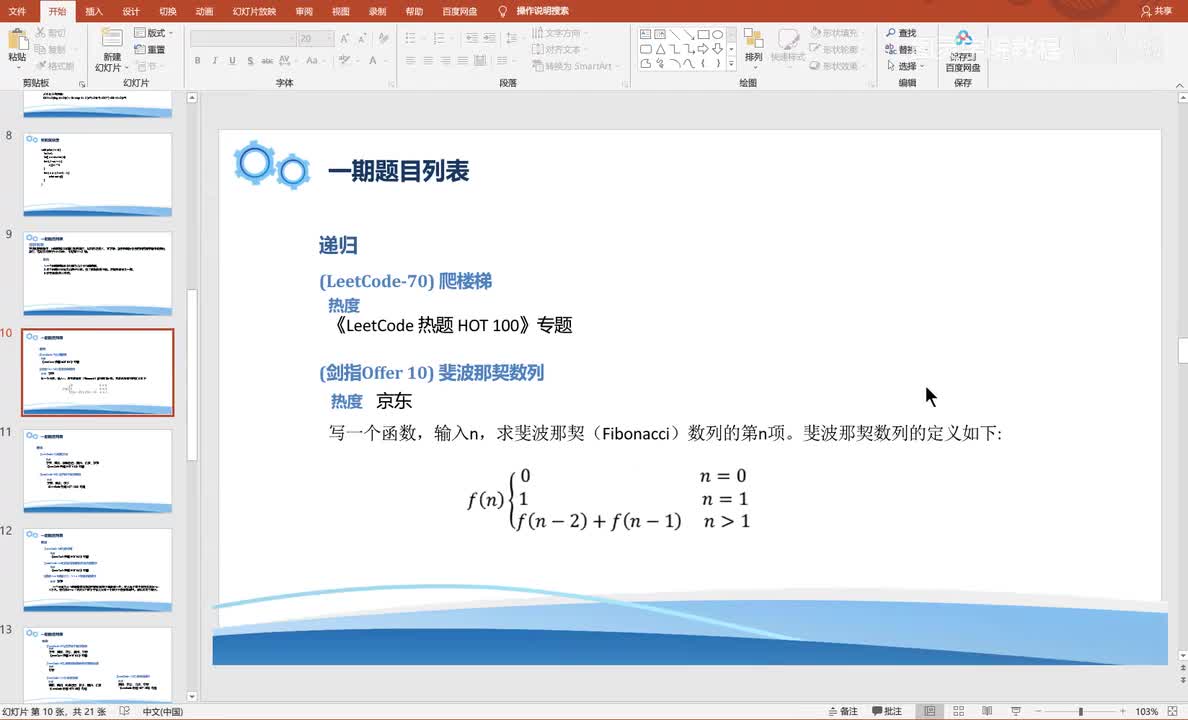This screenshot has width=1188, height=720.
Task: Click the clear formatting icon
Action: tap(383, 38)
